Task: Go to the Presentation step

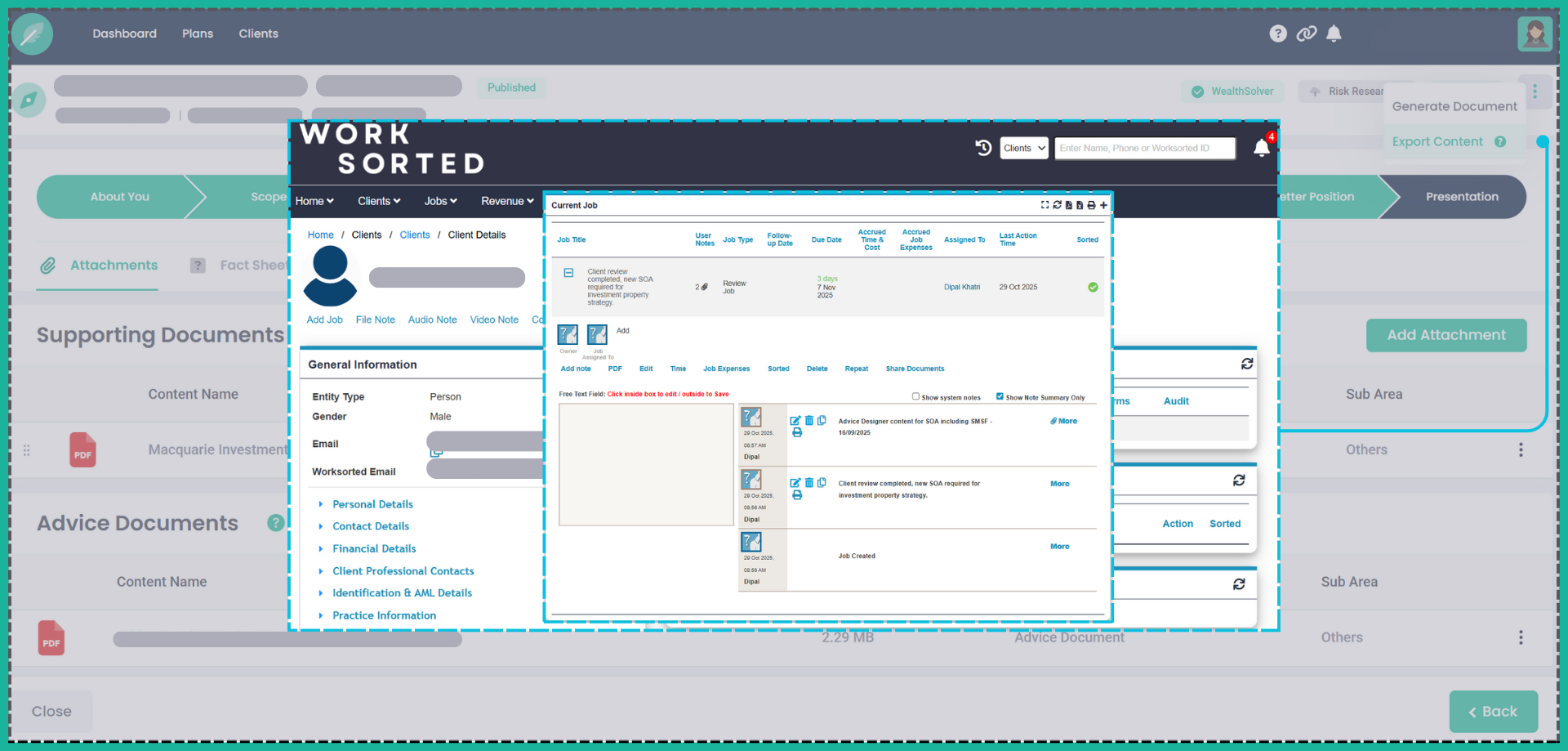Action: click(1462, 197)
